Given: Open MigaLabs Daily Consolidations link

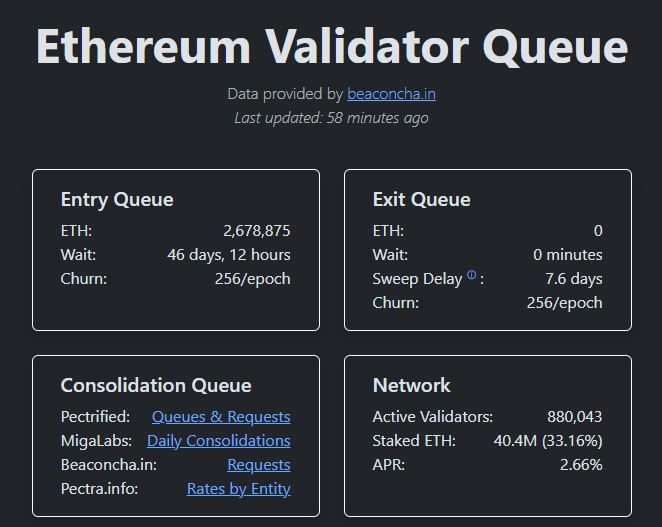Looking at the screenshot, I should (219, 441).
